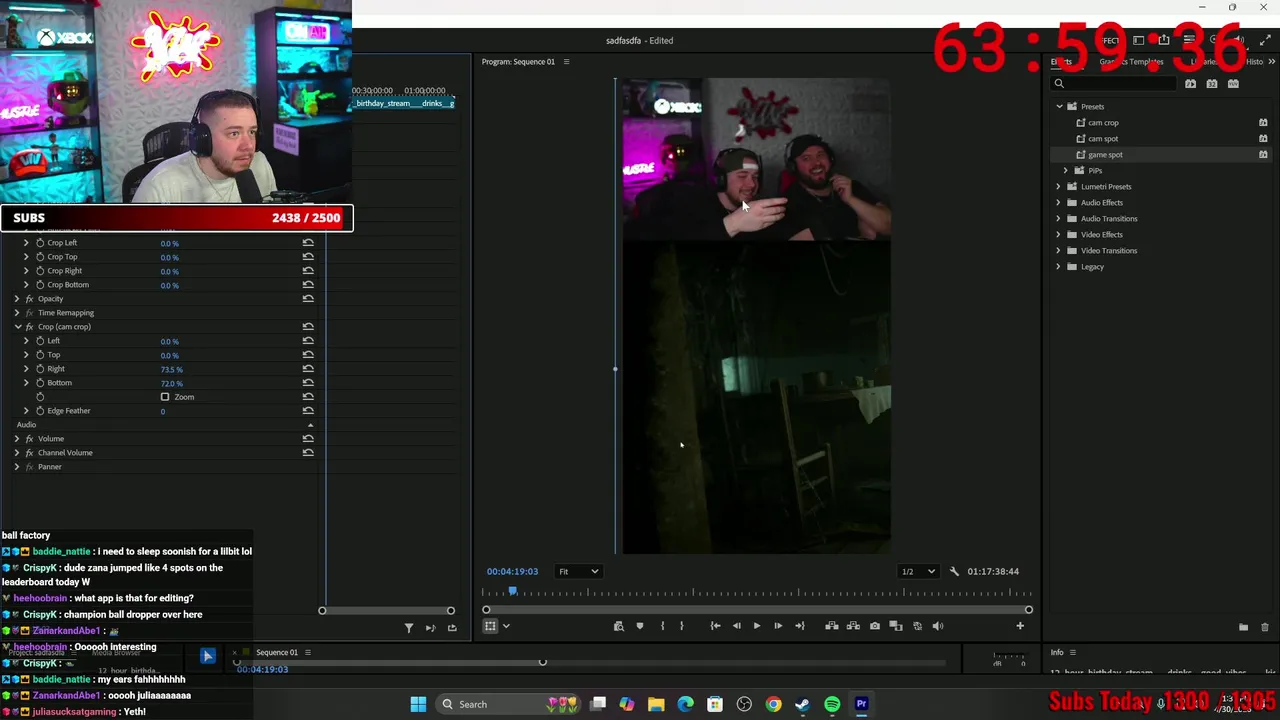Open the Sequence 01 timeline tab

[277, 653]
